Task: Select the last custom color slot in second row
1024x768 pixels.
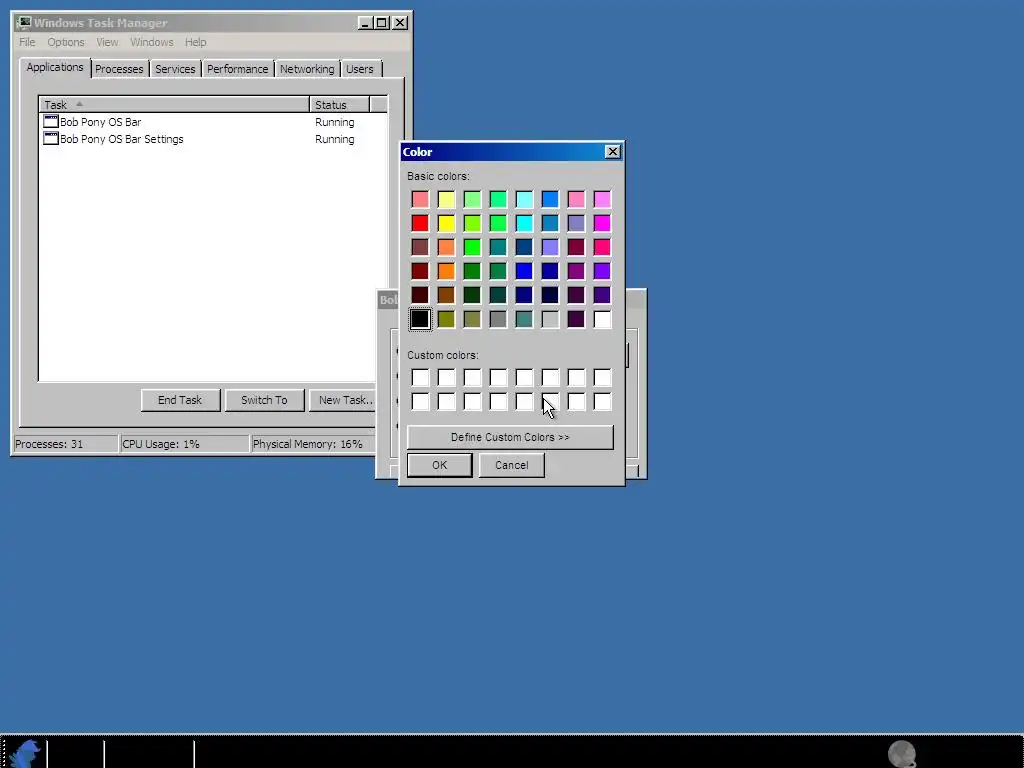Action: 602,402
